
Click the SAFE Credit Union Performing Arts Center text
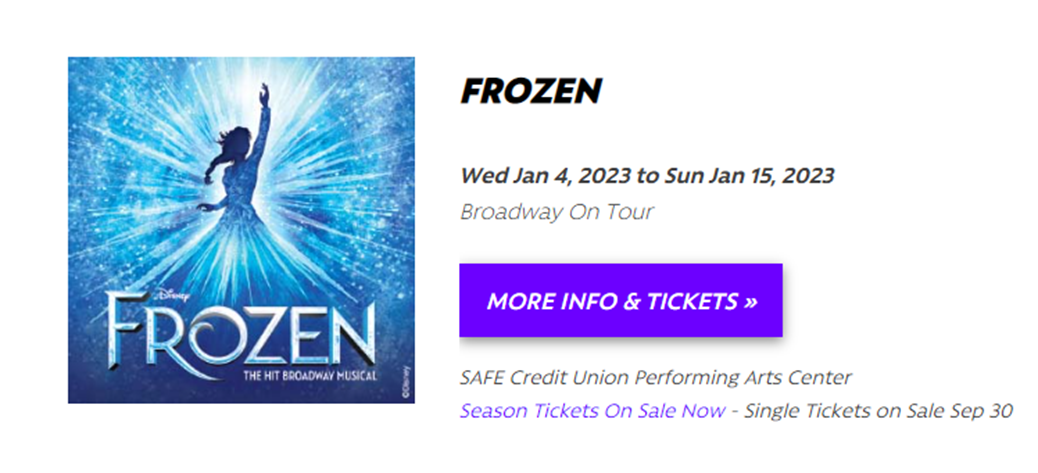click(655, 377)
